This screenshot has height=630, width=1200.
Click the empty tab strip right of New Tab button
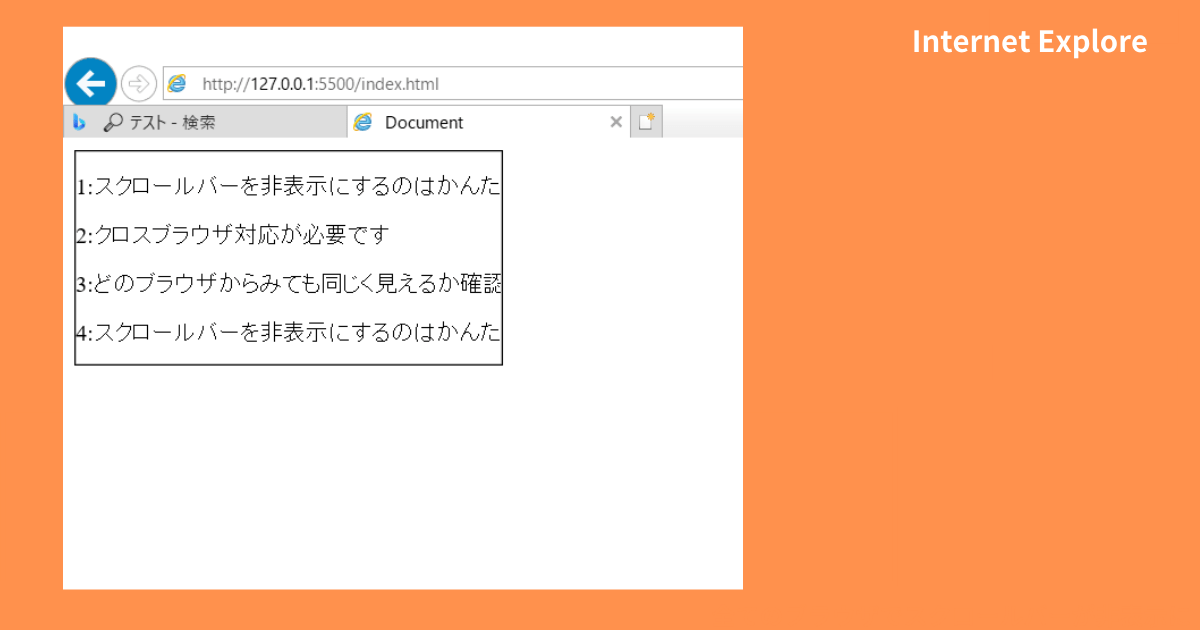coord(702,122)
